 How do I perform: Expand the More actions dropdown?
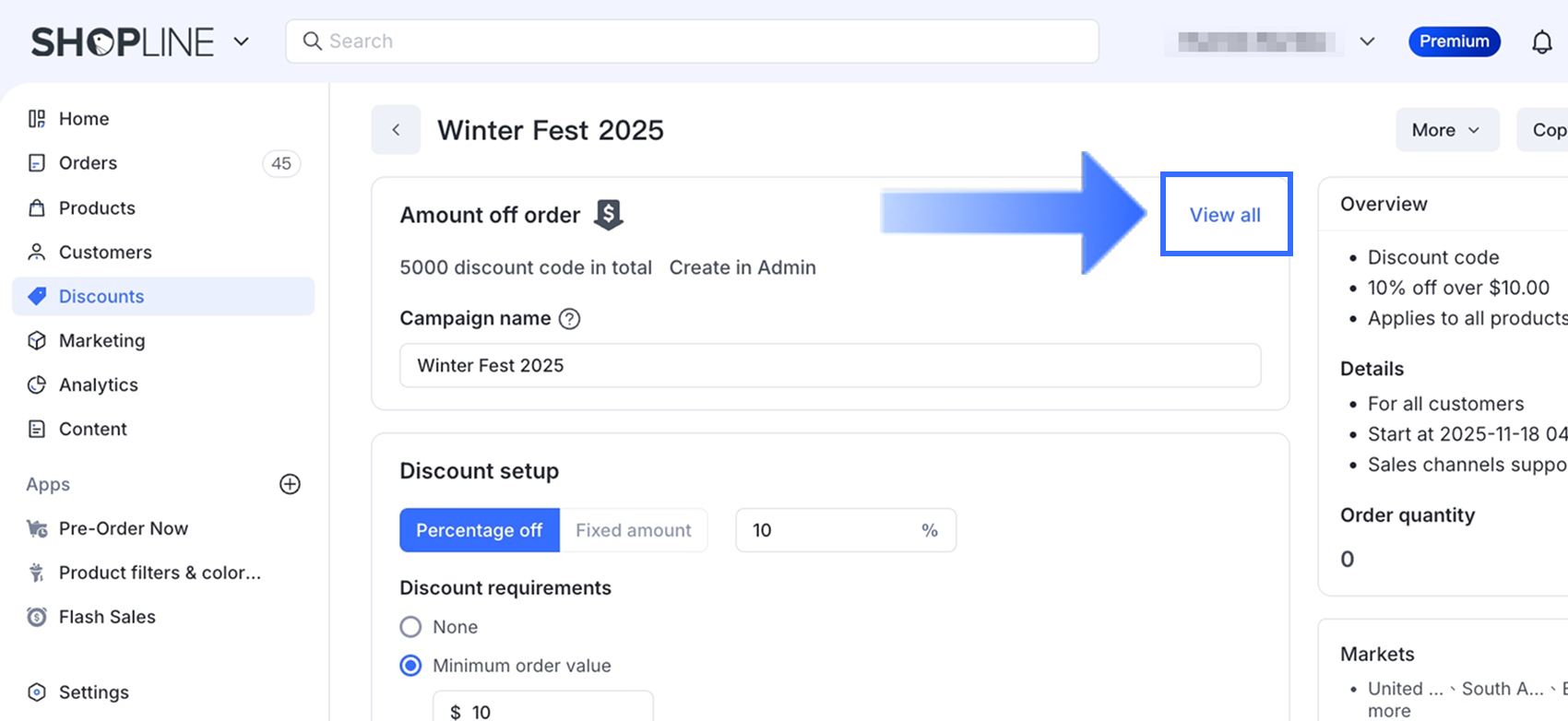click(x=1445, y=130)
